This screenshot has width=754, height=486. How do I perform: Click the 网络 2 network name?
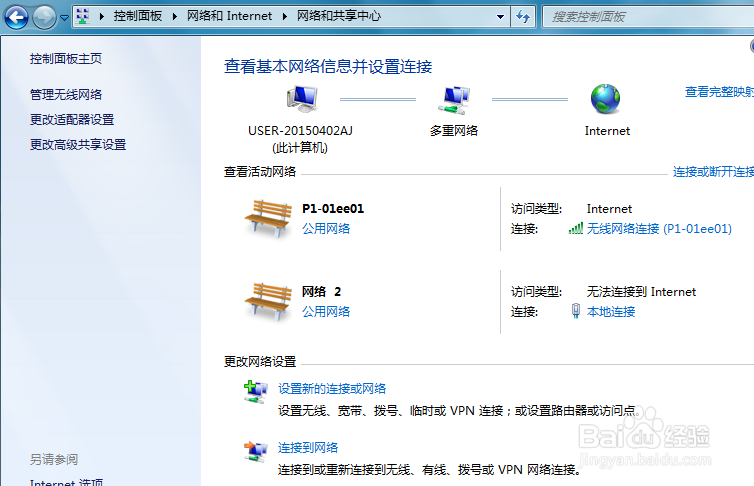pyautogui.click(x=321, y=292)
